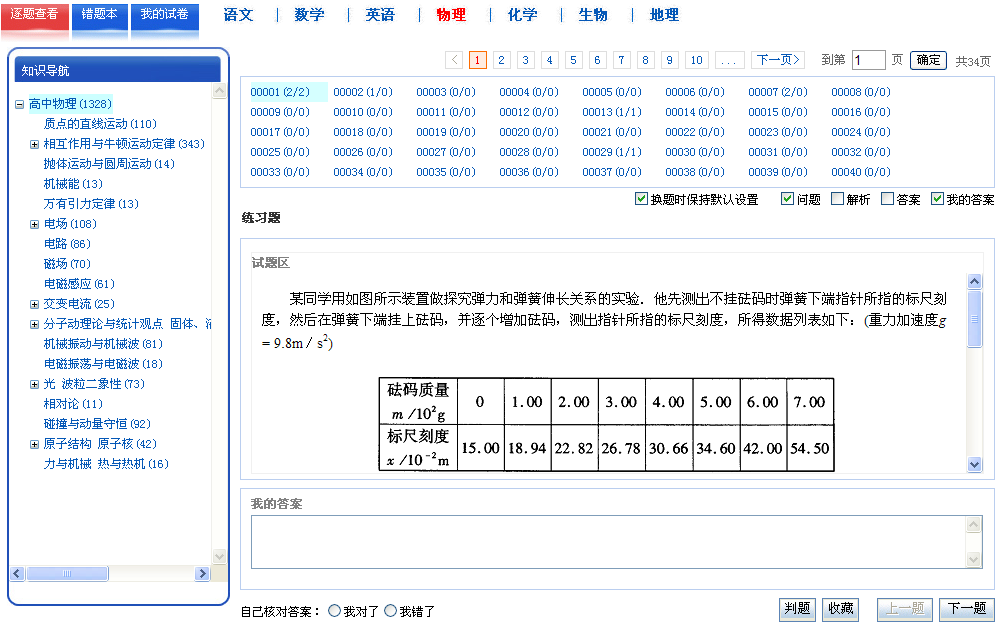
Task: Click 下一页 pagination link
Action: click(778, 60)
